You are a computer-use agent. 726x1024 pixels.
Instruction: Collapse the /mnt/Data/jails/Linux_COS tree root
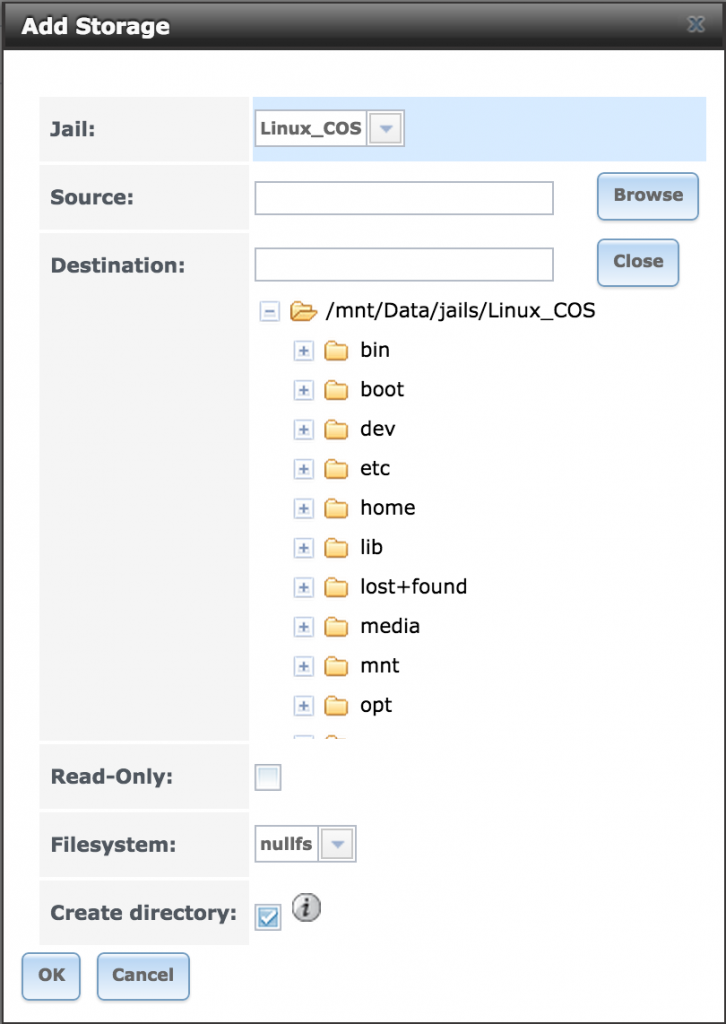269,311
